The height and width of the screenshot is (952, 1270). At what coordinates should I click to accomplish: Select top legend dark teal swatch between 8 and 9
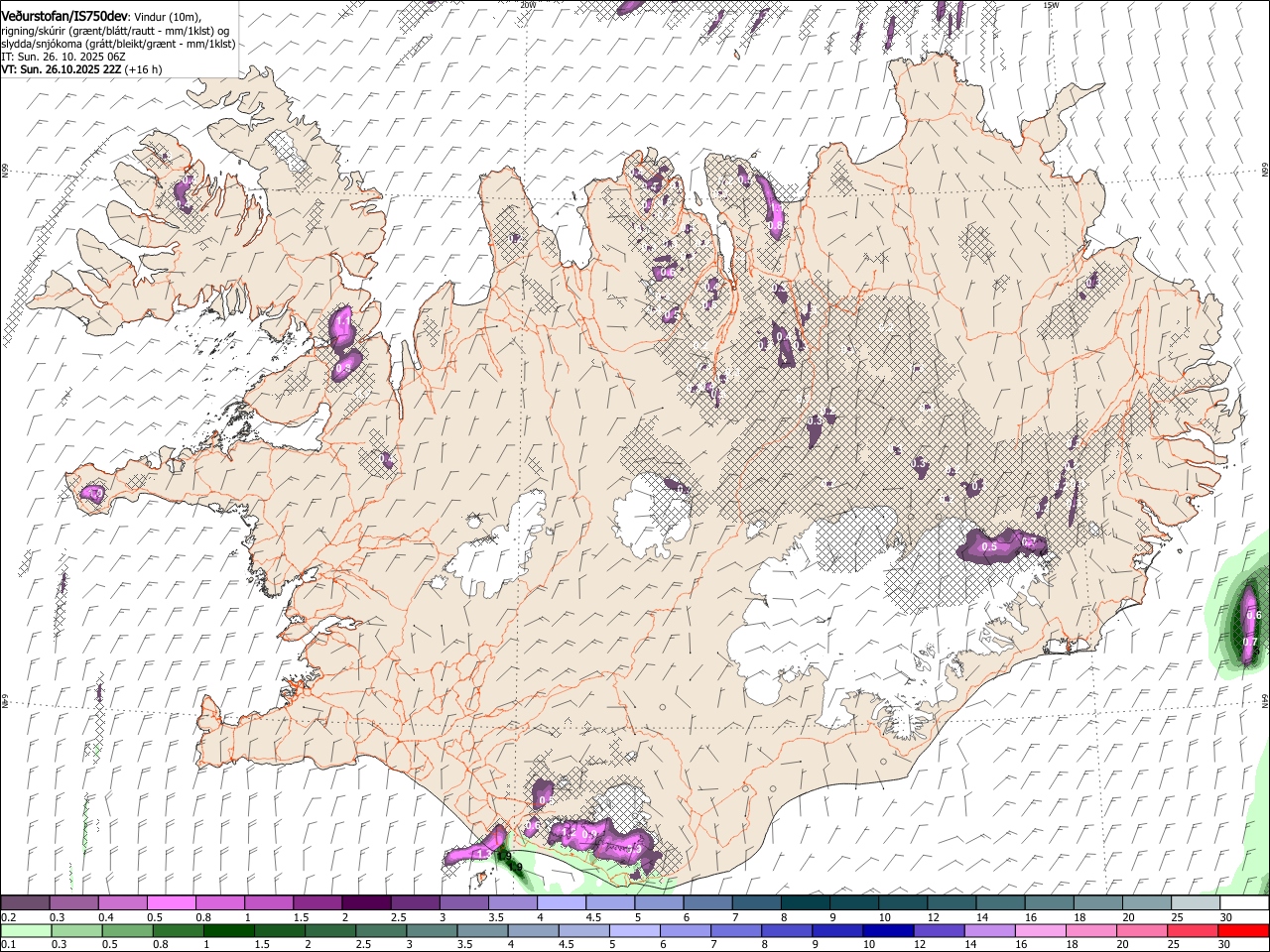point(806,903)
